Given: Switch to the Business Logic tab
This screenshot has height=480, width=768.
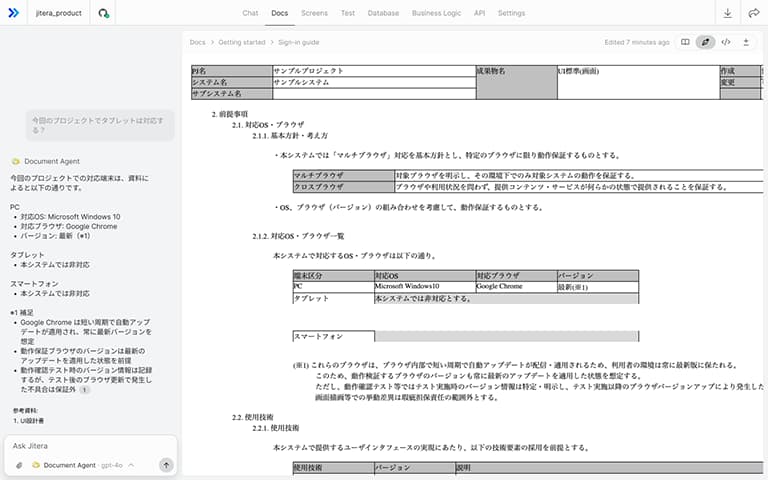Looking at the screenshot, I should click(436, 13).
